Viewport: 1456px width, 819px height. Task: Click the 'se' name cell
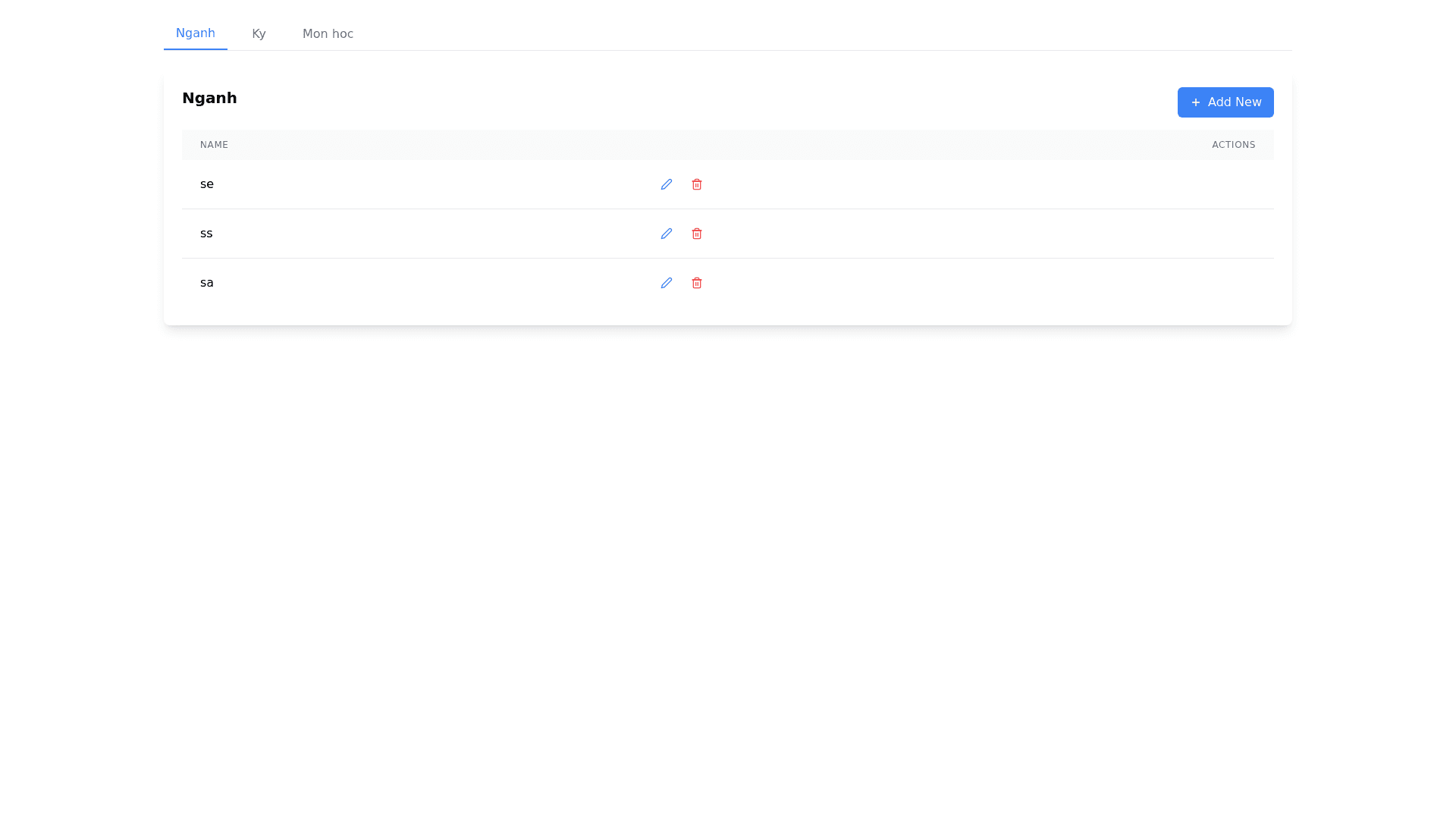coord(206,184)
